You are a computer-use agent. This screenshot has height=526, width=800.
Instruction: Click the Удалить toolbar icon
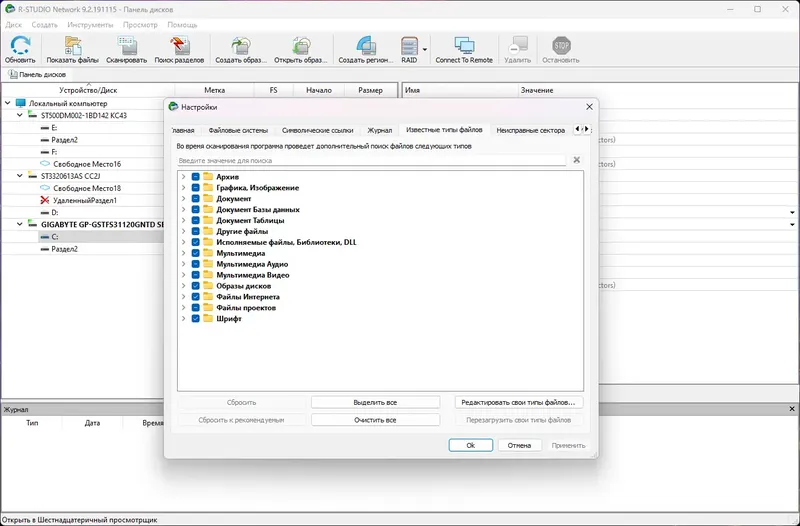[517, 49]
